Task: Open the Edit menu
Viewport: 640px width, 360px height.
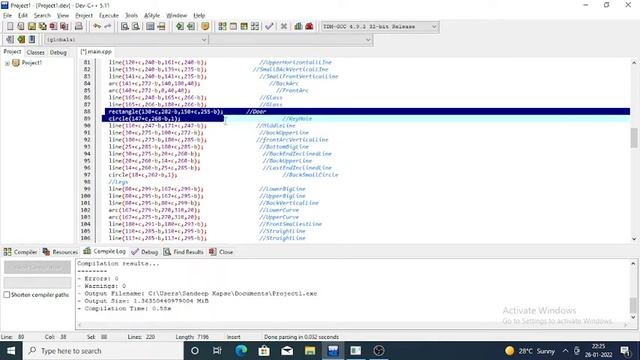Action: point(23,16)
